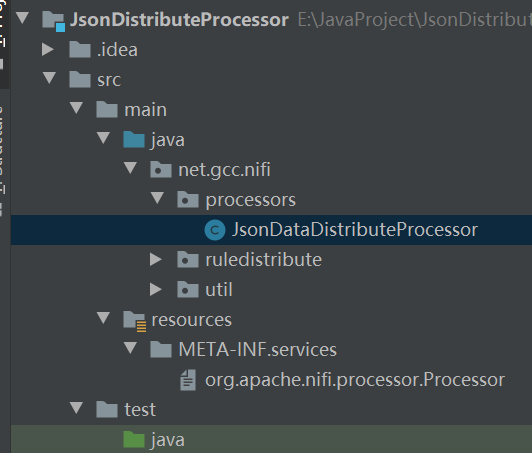Viewport: 532px width, 453px height.
Task: Collapse the src folder
Action: [50, 77]
